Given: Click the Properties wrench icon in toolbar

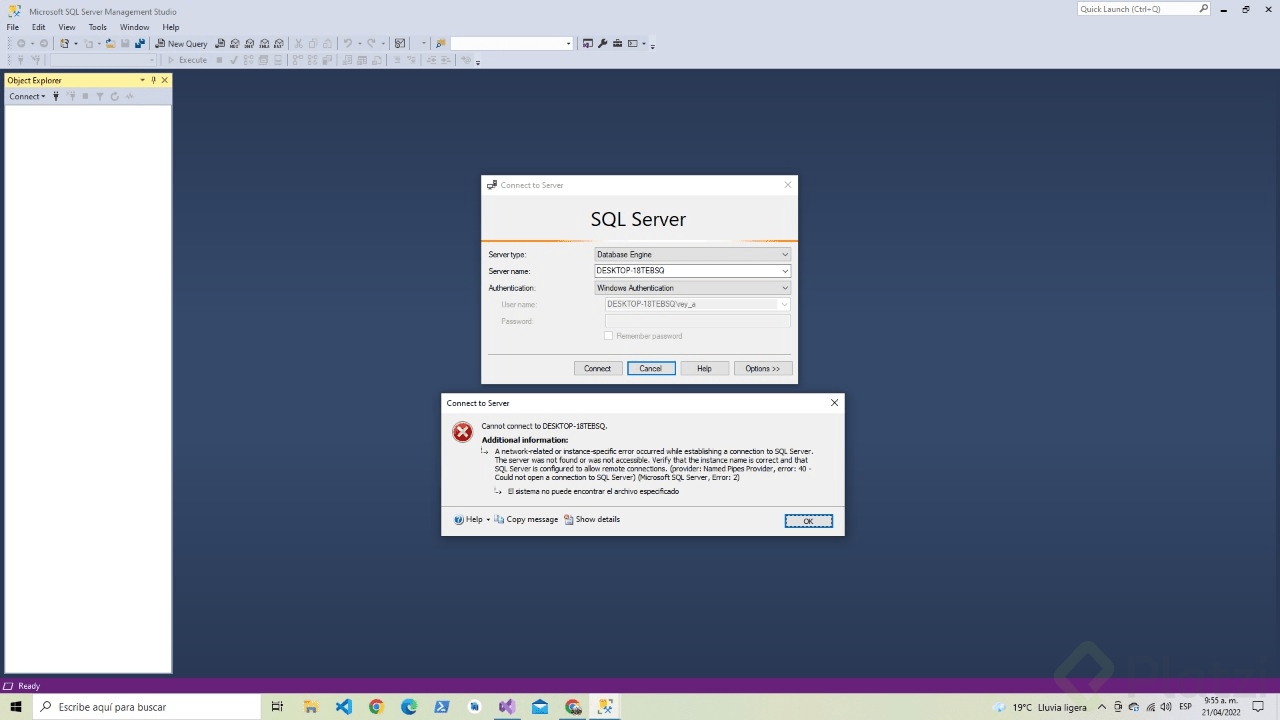Looking at the screenshot, I should click(x=603, y=44).
